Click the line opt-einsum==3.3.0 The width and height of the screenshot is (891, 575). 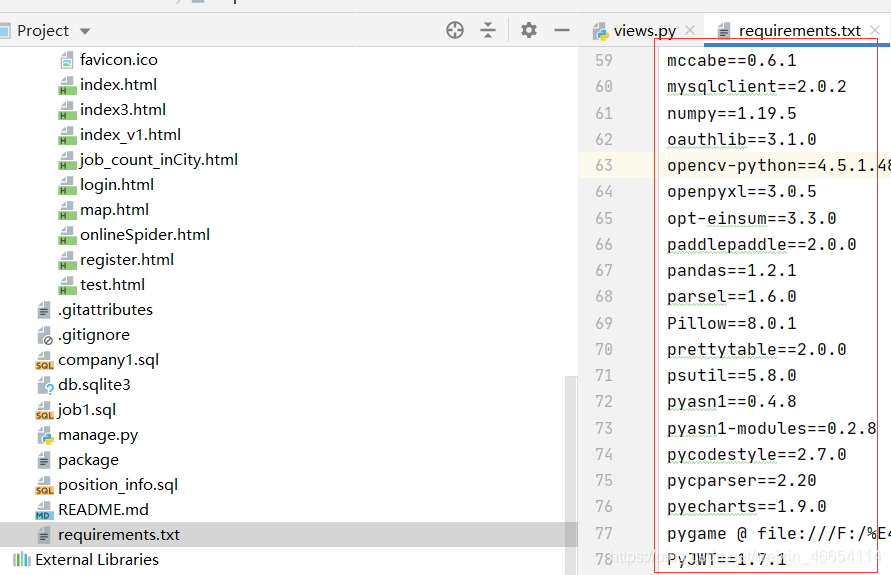point(751,218)
